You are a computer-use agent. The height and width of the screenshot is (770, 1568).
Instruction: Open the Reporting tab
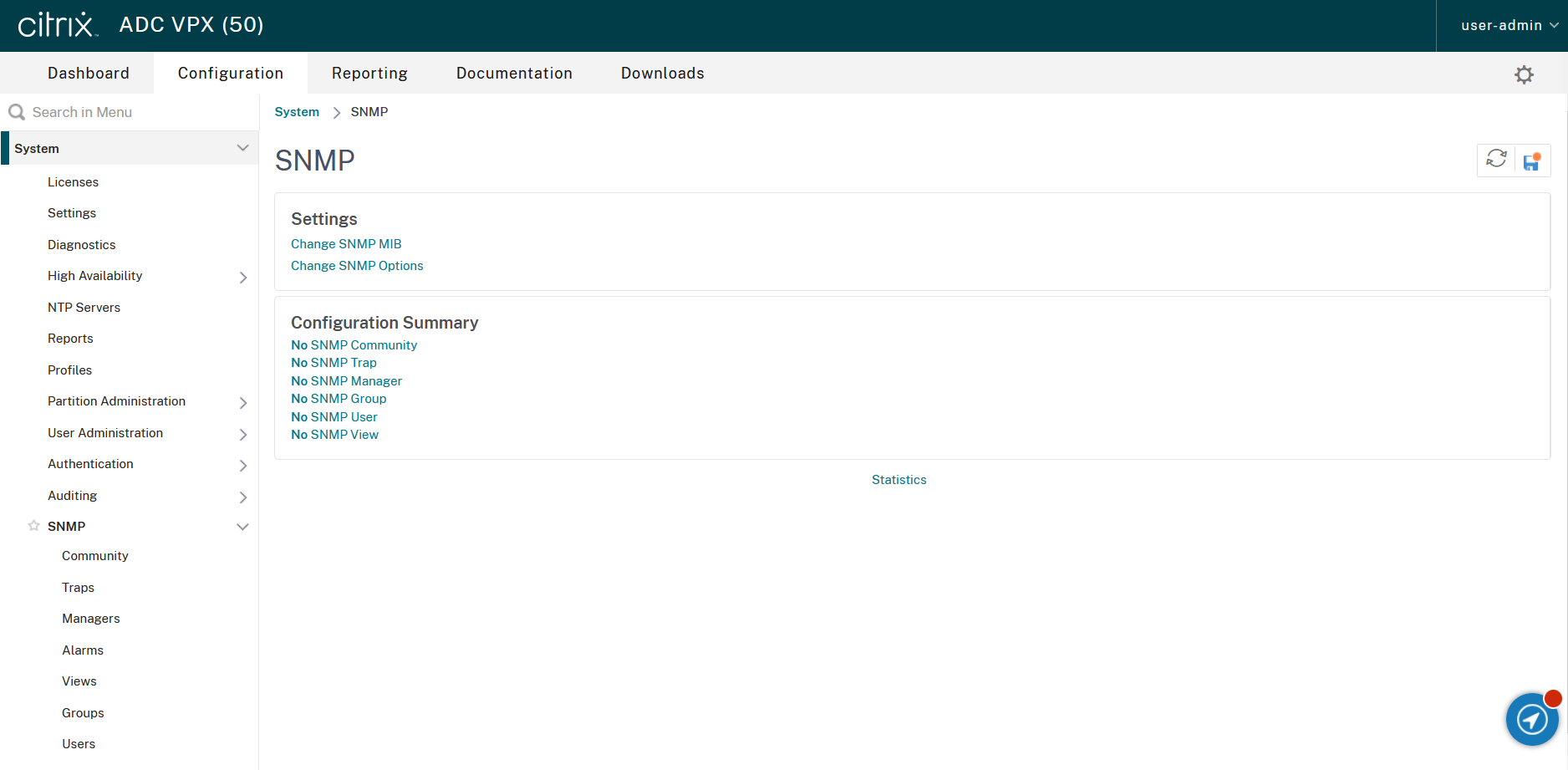(x=369, y=73)
